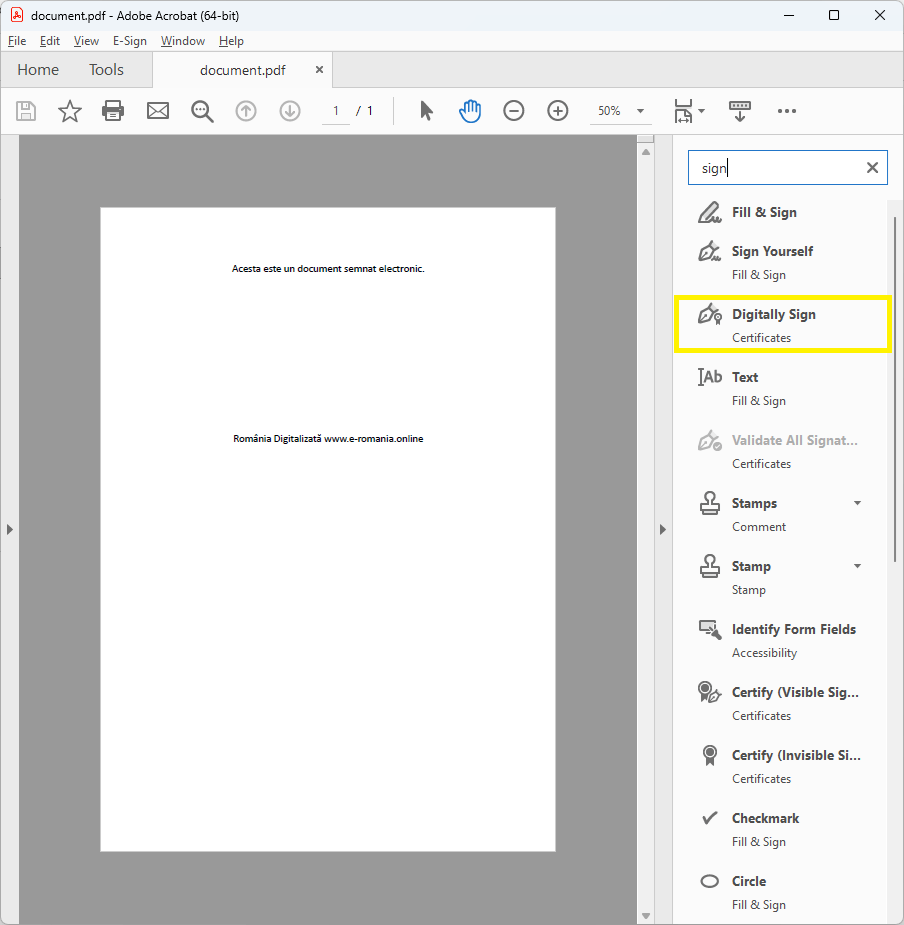
Task: Open the E-Sign menu
Action: pos(129,41)
